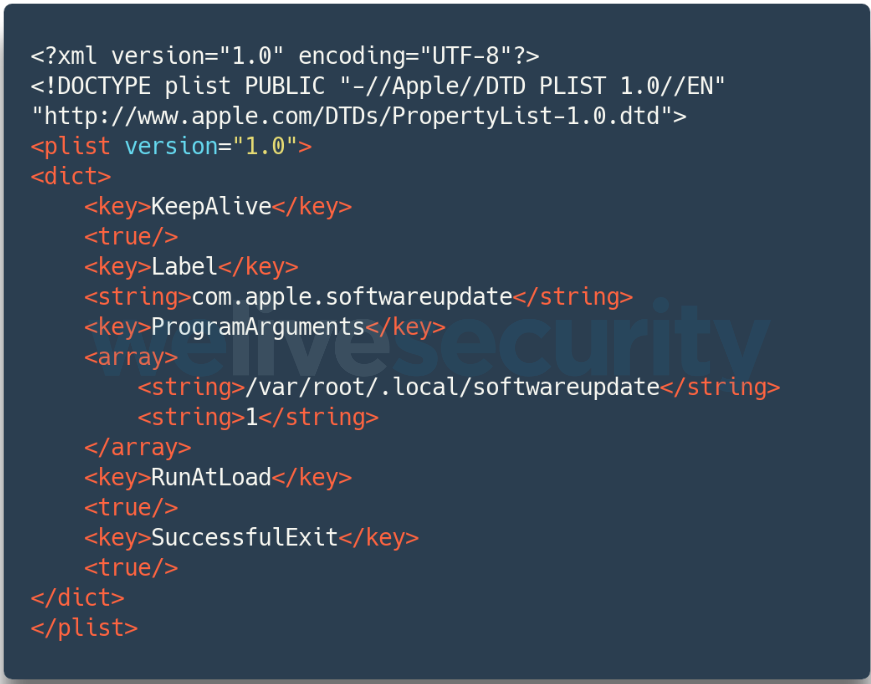Screen dimensions: 871x684
Task: Click the closing dict tag
Action: coord(78,597)
